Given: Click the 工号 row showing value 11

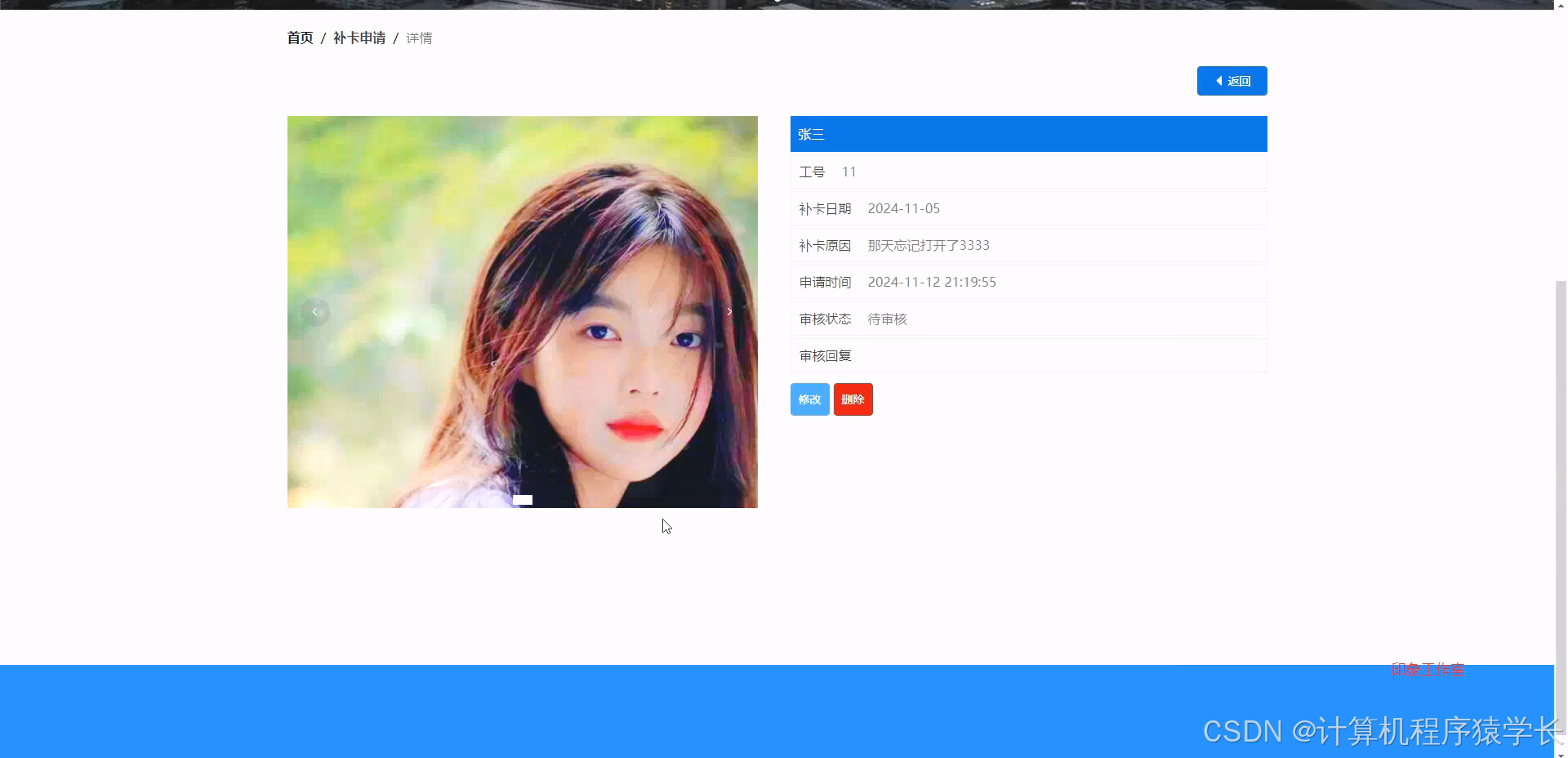Looking at the screenshot, I should coord(1028,172).
